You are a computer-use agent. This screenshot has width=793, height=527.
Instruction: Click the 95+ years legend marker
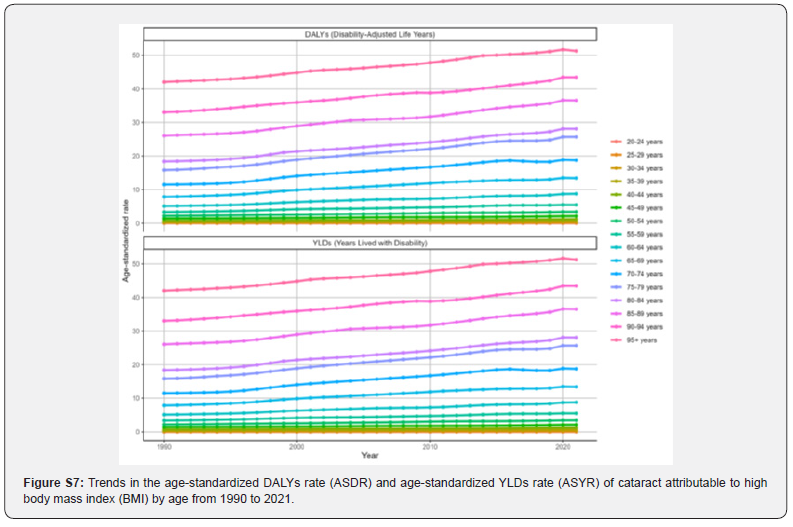tap(616, 340)
